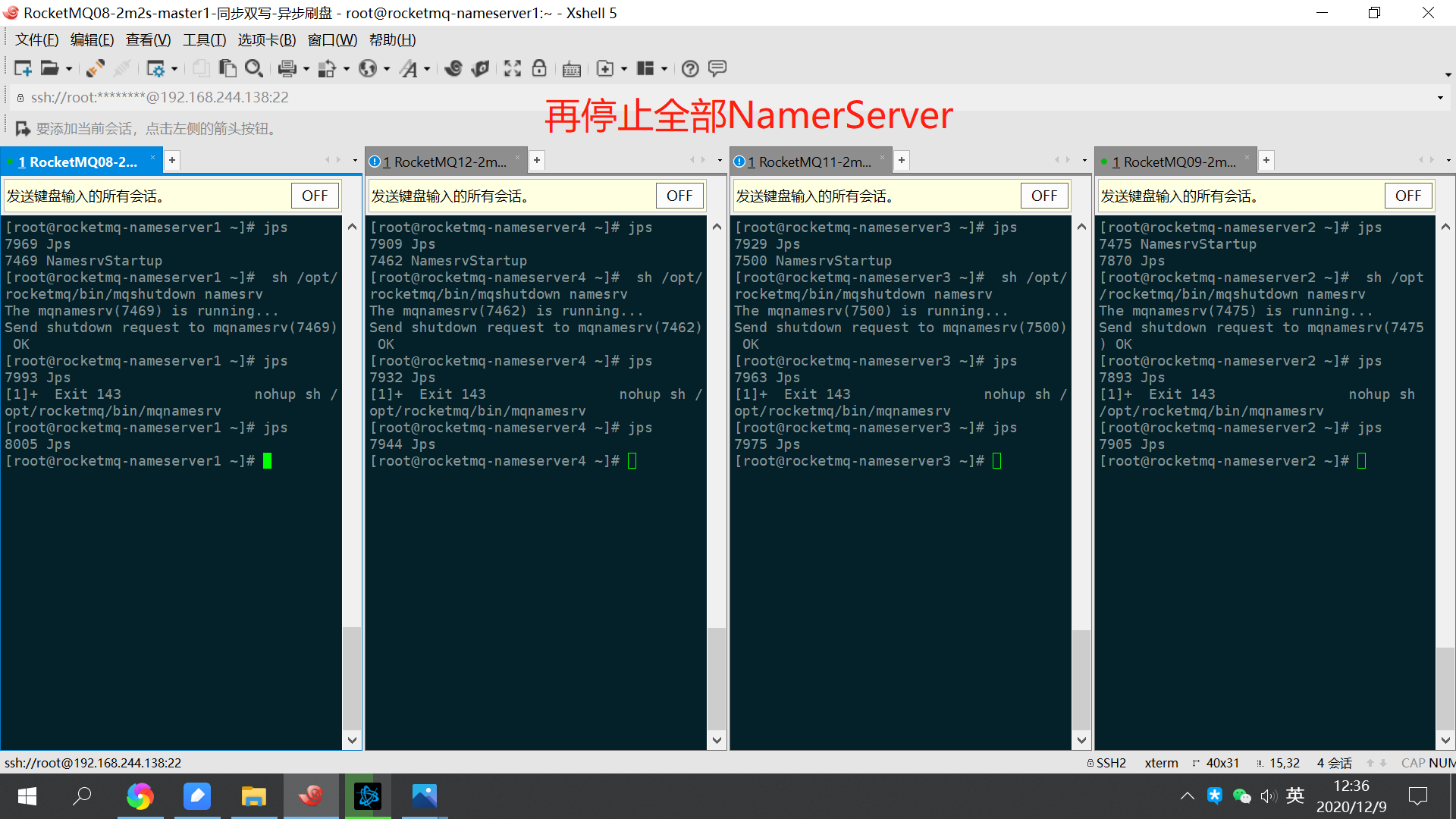The image size is (1456, 819).
Task: Click add-current-session arrow icon
Action: pyautogui.click(x=23, y=128)
